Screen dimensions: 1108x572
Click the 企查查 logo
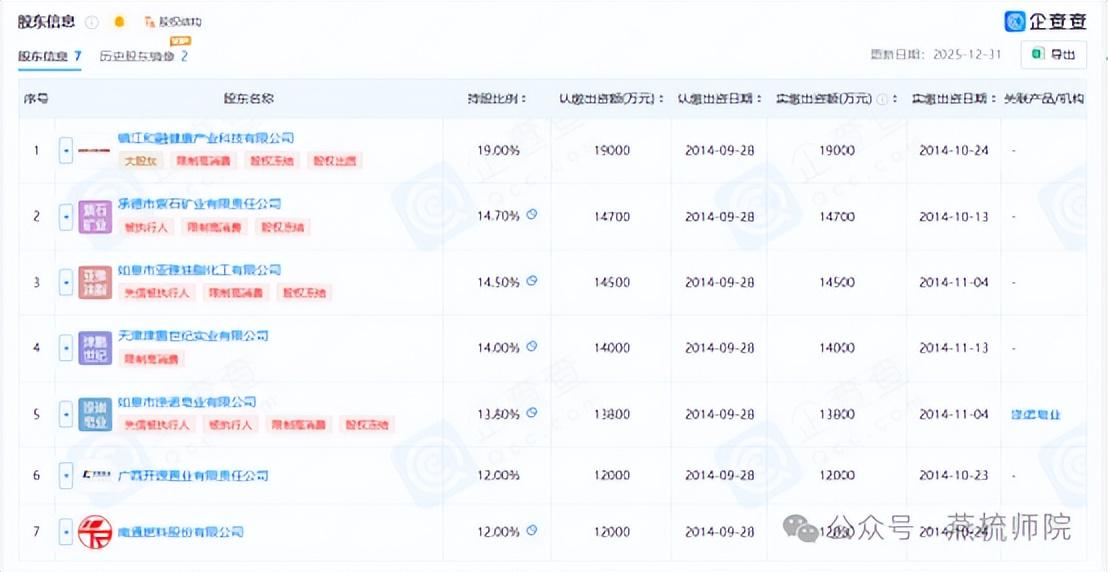pyautogui.click(x=1045, y=21)
